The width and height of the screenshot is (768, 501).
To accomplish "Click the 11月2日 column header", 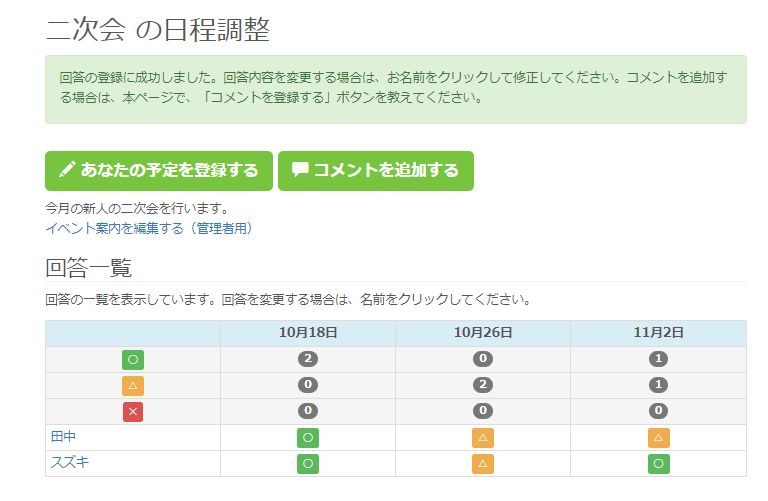I will pyautogui.click(x=658, y=333).
